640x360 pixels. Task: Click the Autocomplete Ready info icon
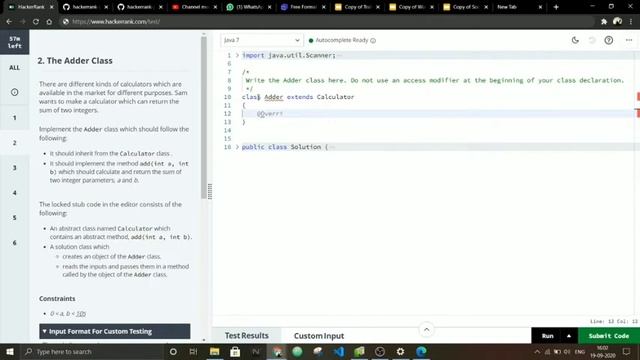coord(373,40)
